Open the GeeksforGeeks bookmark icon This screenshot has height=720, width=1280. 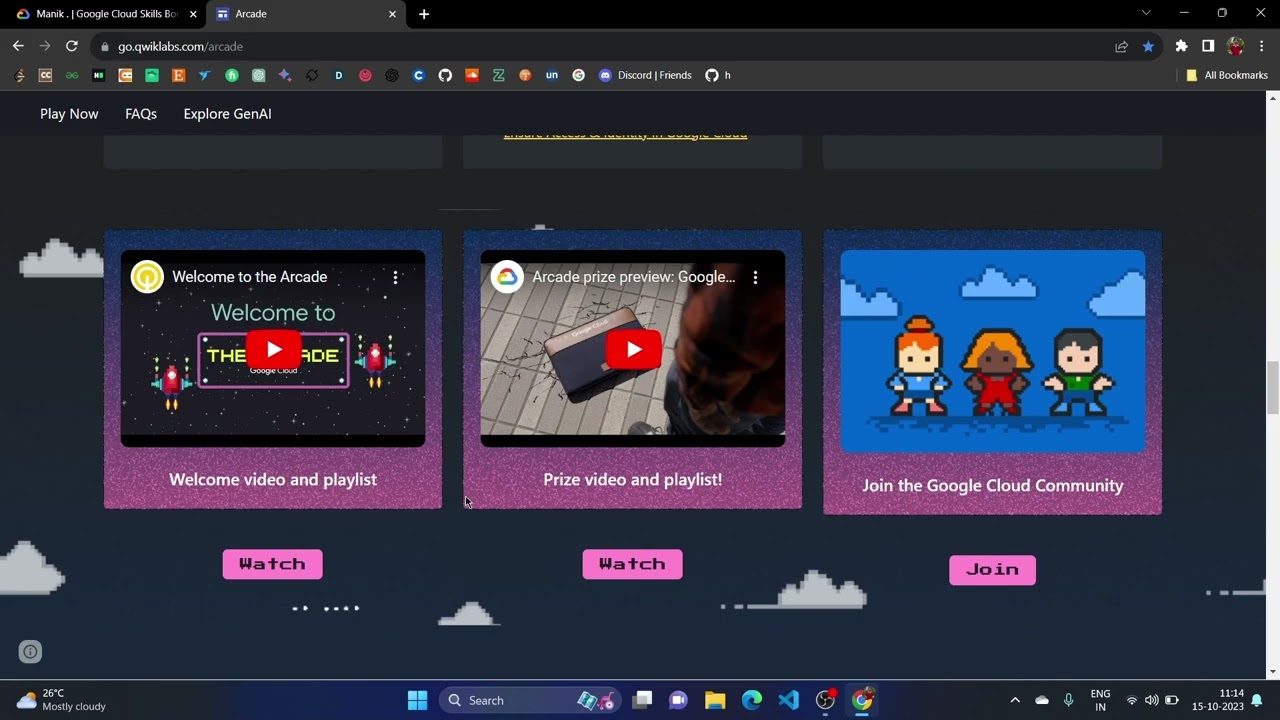[x=72, y=75]
